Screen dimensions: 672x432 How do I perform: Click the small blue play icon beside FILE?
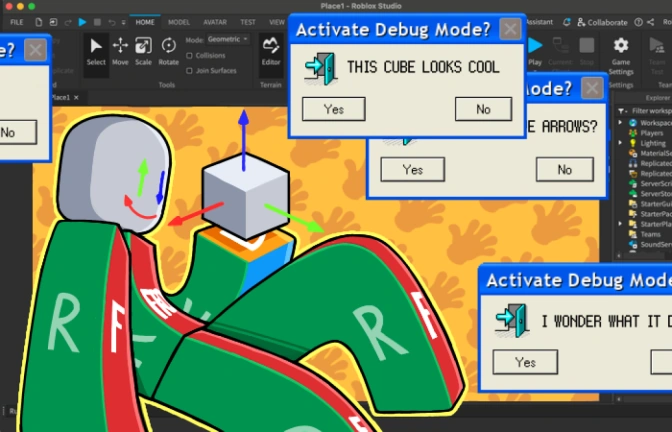(82, 22)
